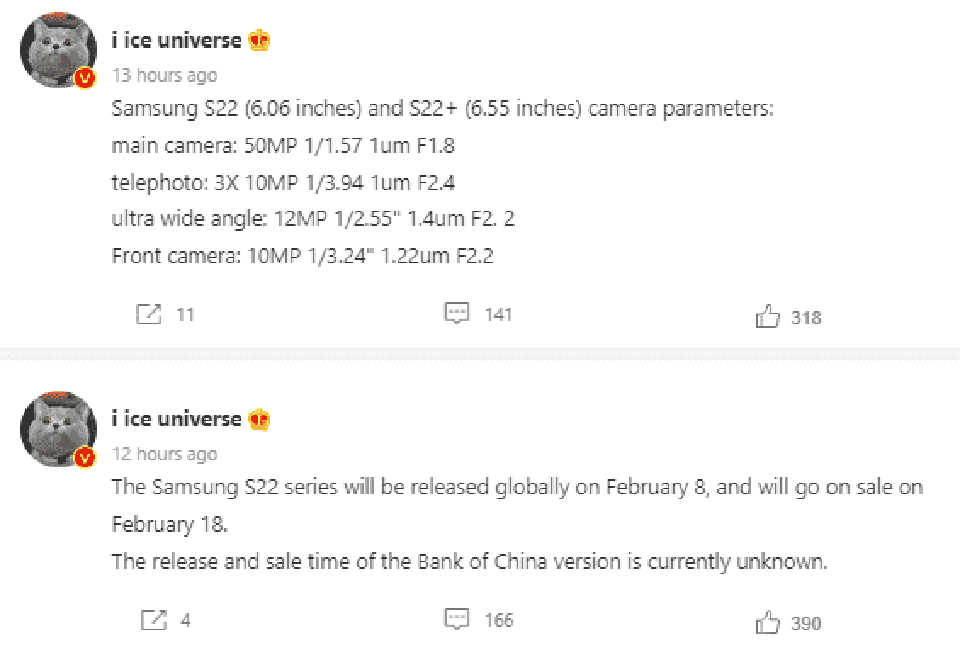
Task: View the 166 comments on the second post
Action: (x=457, y=619)
